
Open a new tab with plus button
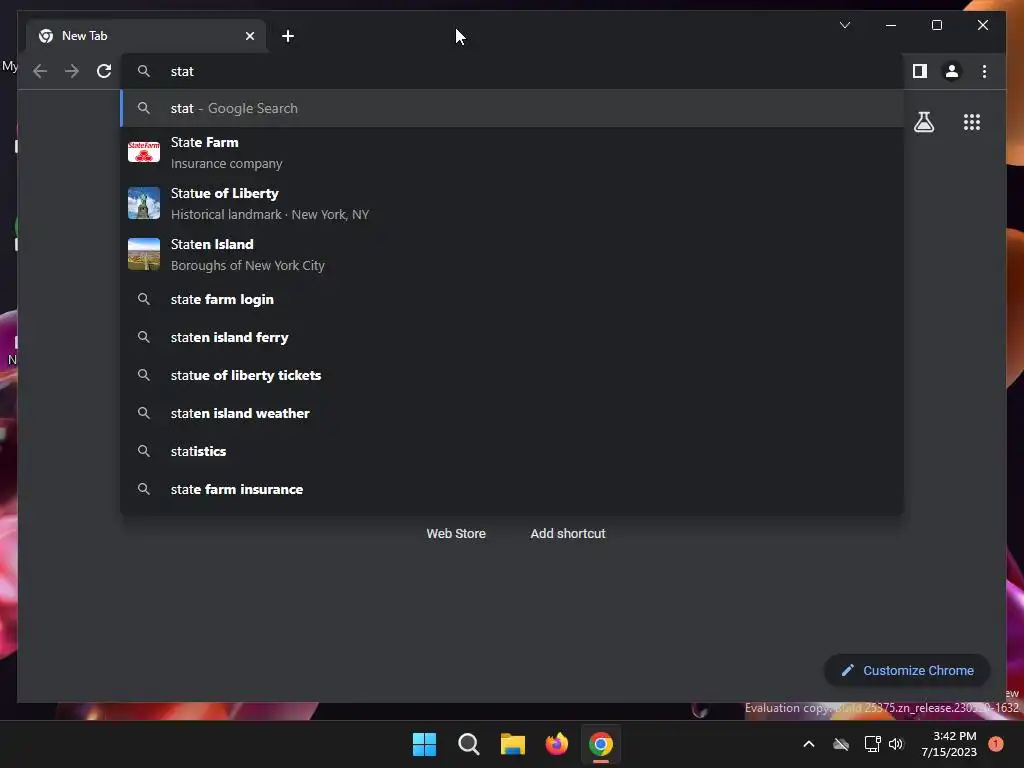[x=288, y=36]
